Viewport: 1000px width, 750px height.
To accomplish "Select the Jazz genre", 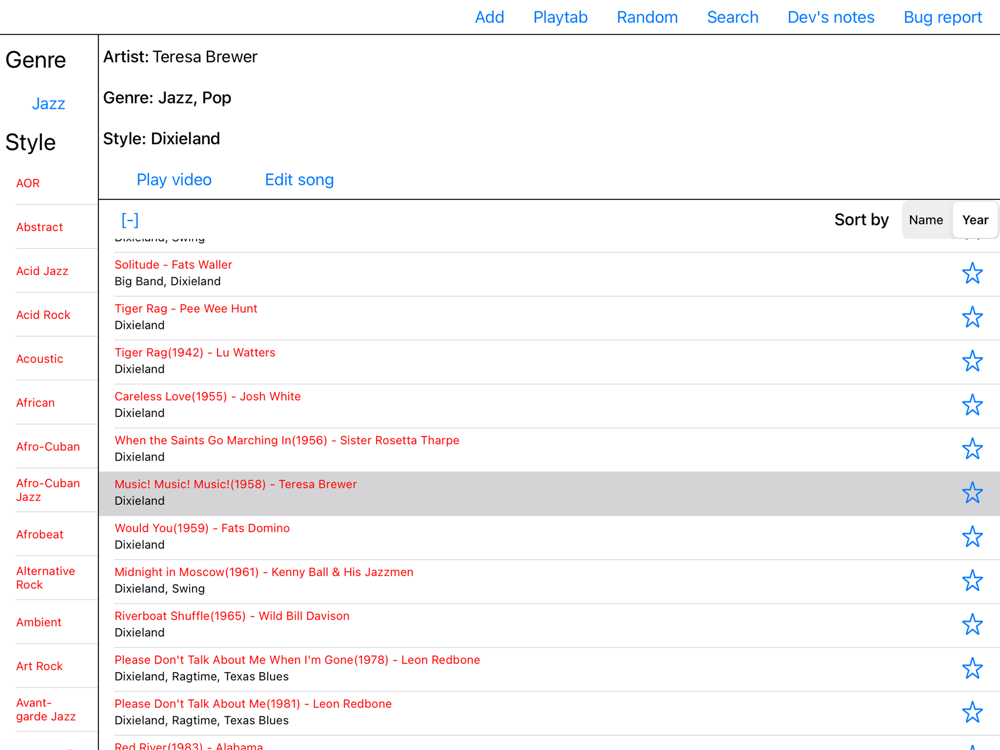I will coord(48,103).
